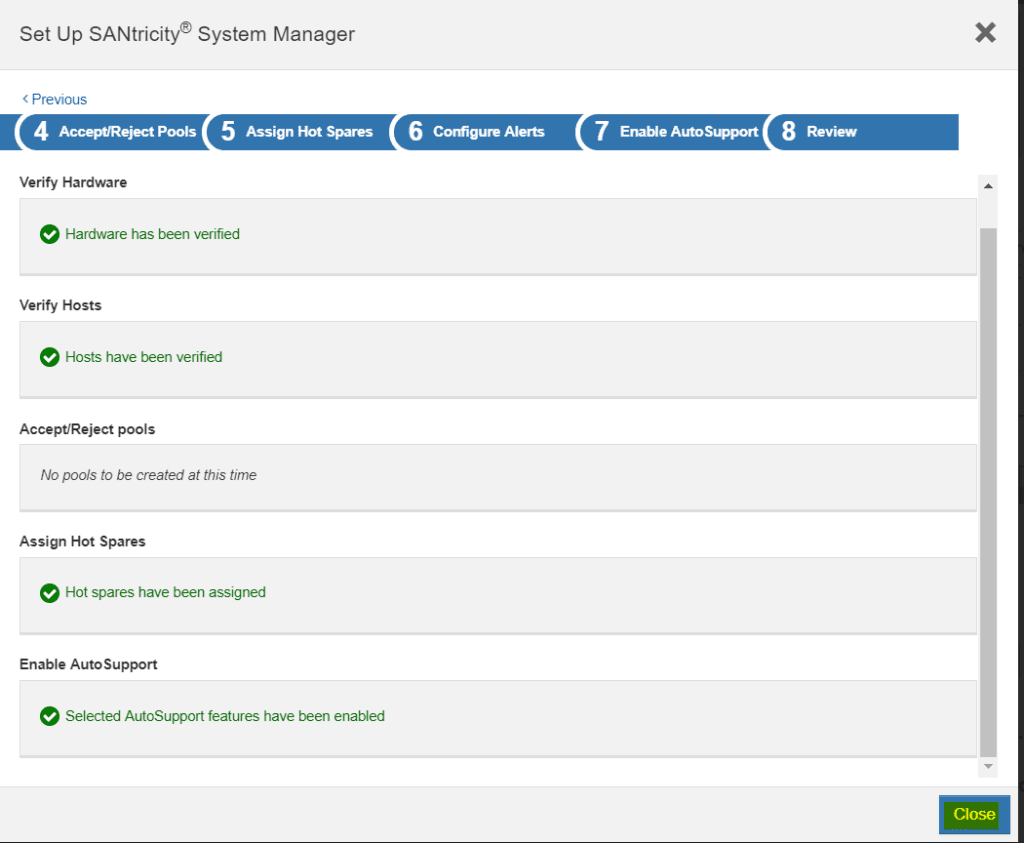The image size is (1024, 843).
Task: Click the checkmark icon next to Hosts verified
Action: click(x=49, y=357)
